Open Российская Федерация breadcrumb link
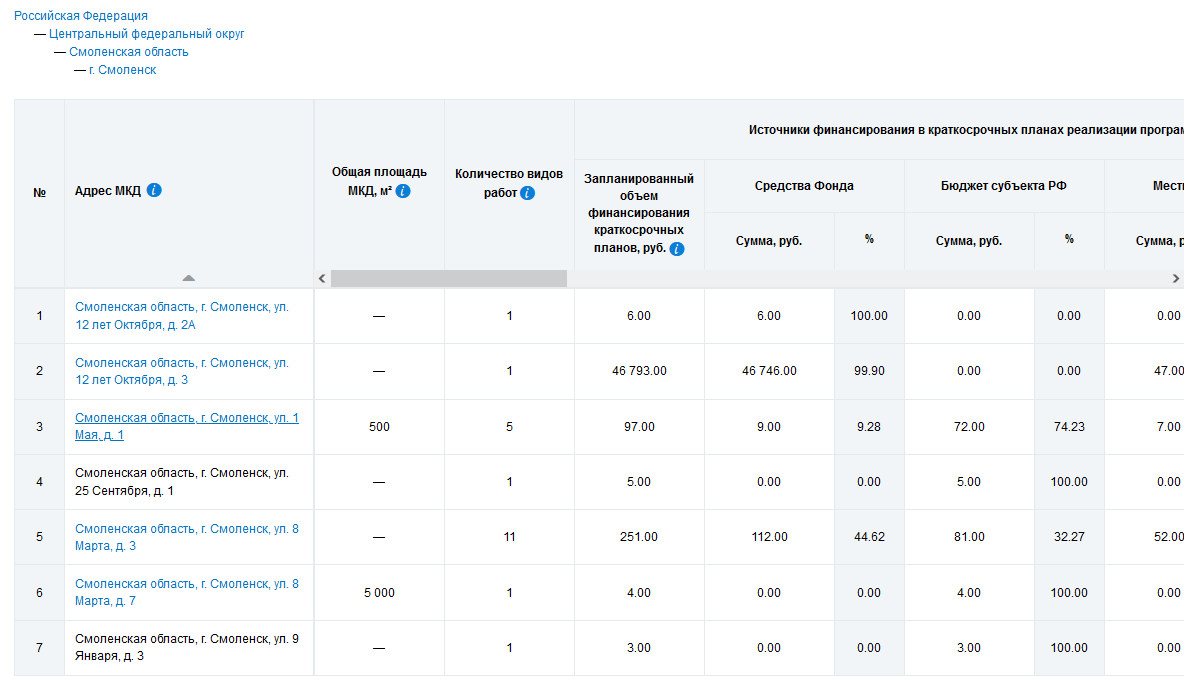The height and width of the screenshot is (686, 1200). [x=81, y=16]
